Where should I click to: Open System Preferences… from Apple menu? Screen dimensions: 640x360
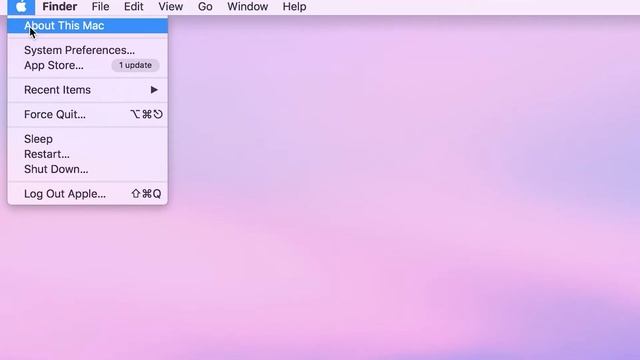click(87, 50)
